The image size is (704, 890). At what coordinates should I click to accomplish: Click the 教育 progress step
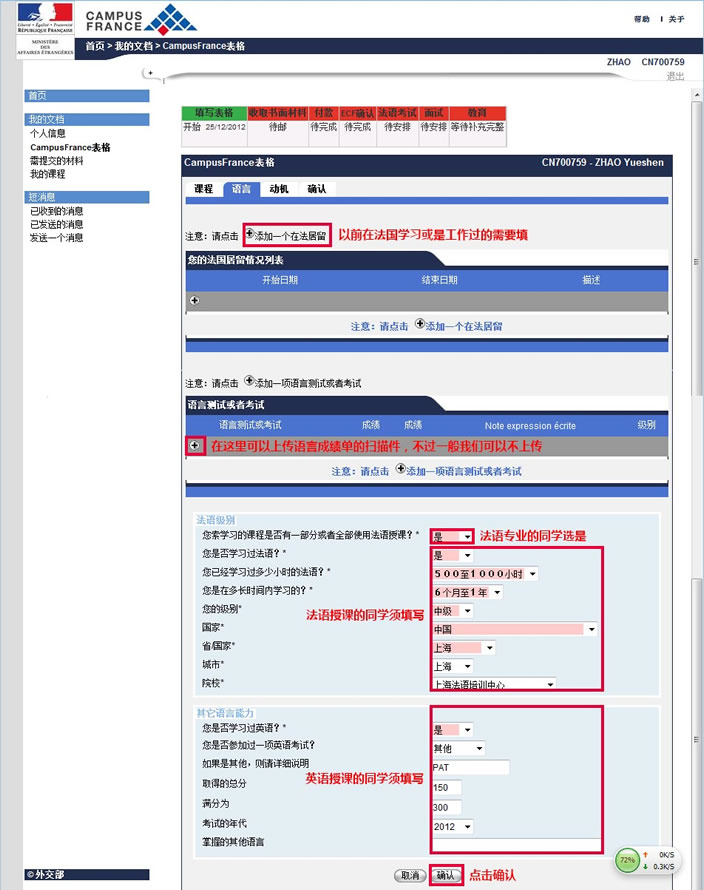pos(477,113)
